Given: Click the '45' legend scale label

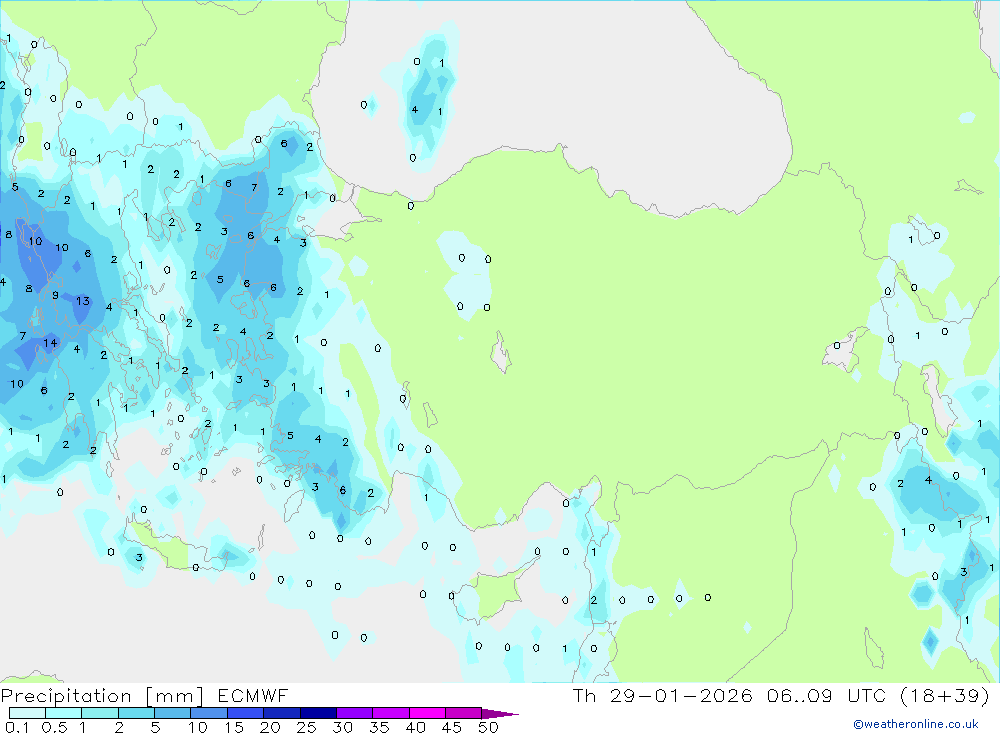Looking at the screenshot, I should [x=452, y=727].
